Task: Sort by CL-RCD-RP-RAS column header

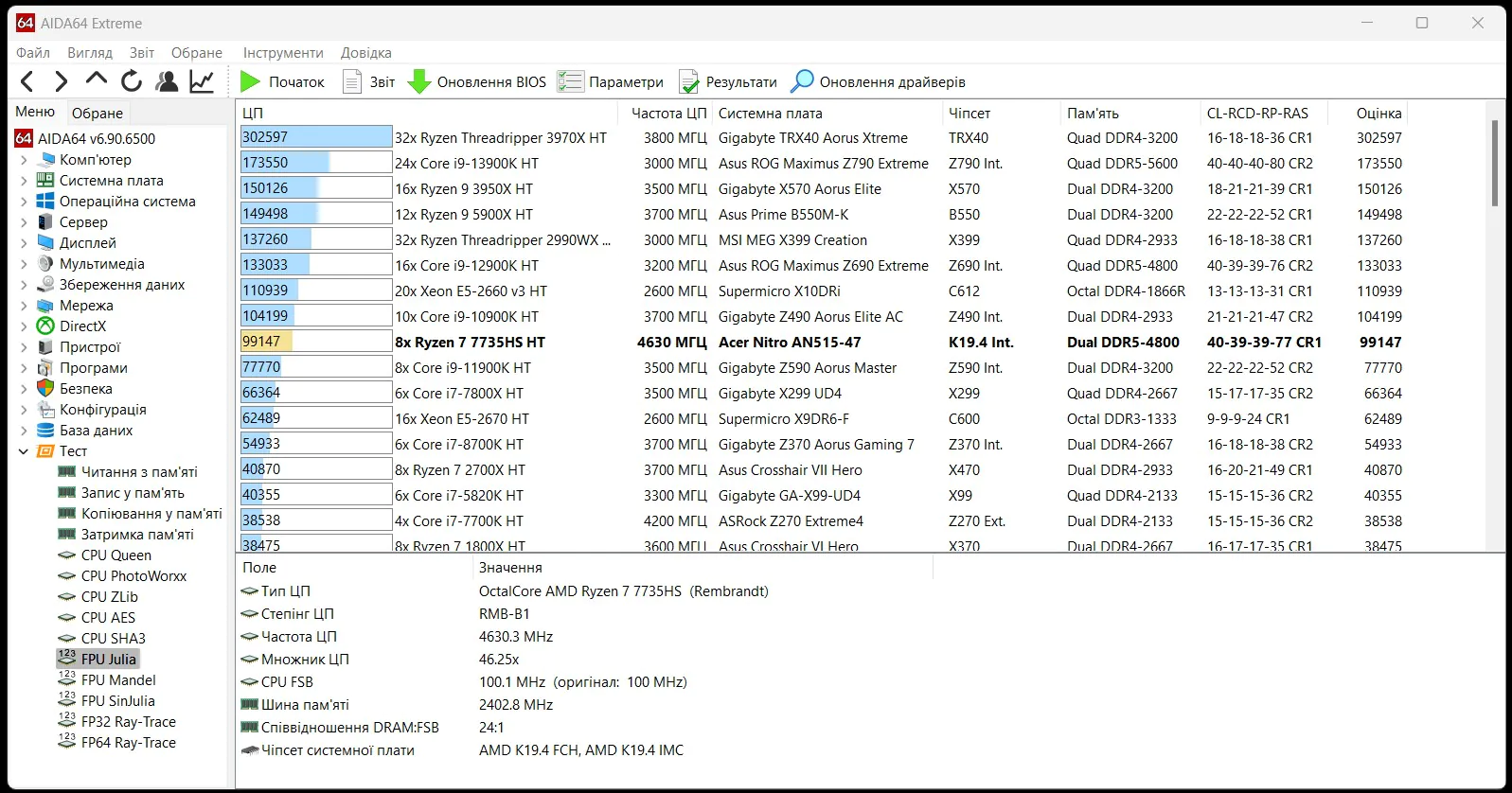Action: 1263,114
